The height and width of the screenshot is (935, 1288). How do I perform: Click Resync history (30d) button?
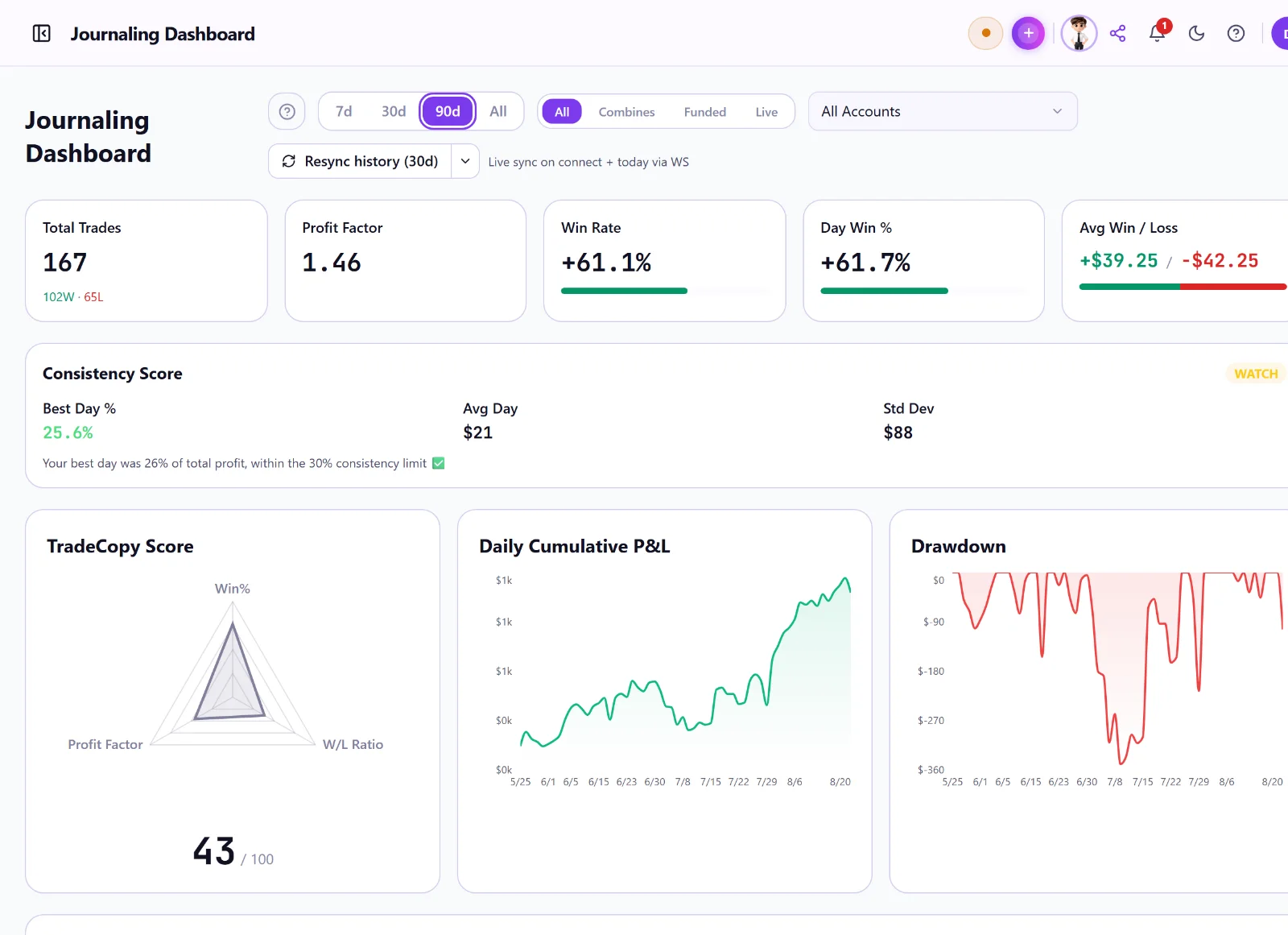coord(360,161)
